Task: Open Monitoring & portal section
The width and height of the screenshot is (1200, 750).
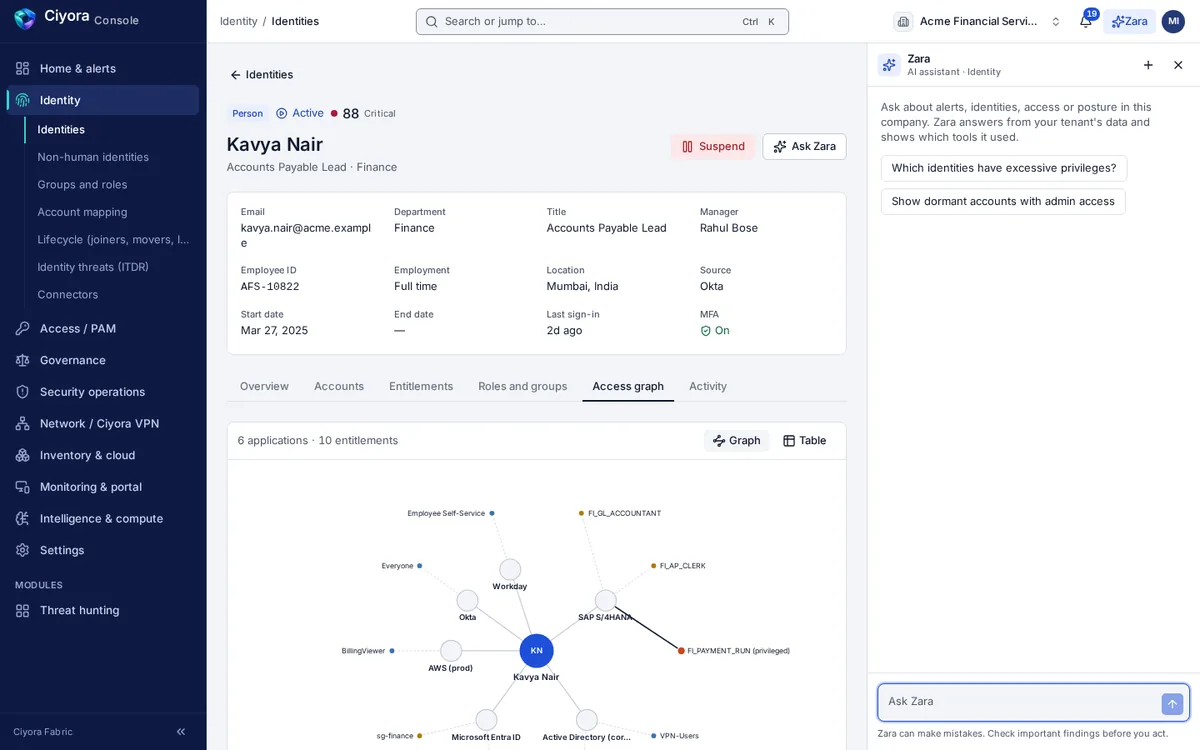Action: click(x=103, y=487)
